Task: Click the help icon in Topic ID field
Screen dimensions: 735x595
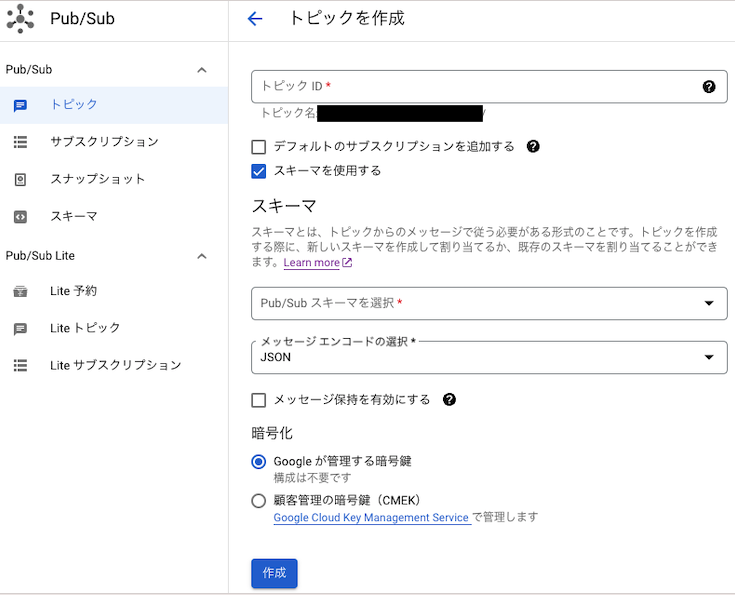Action: pos(709,87)
